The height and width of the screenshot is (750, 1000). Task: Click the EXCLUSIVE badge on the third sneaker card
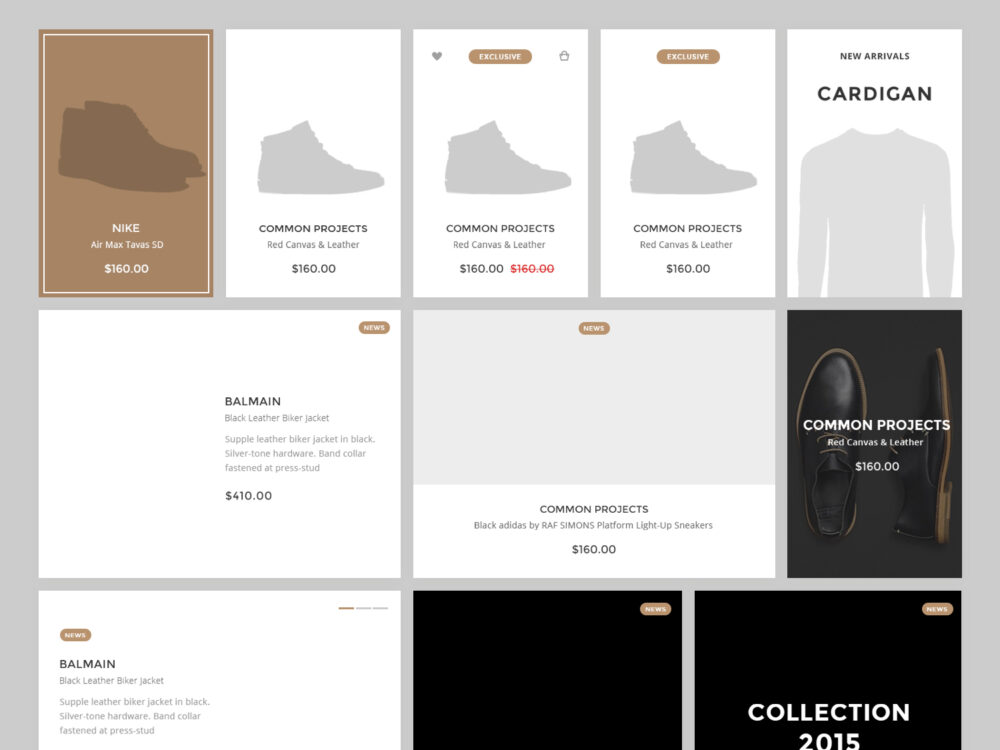[x=500, y=57]
